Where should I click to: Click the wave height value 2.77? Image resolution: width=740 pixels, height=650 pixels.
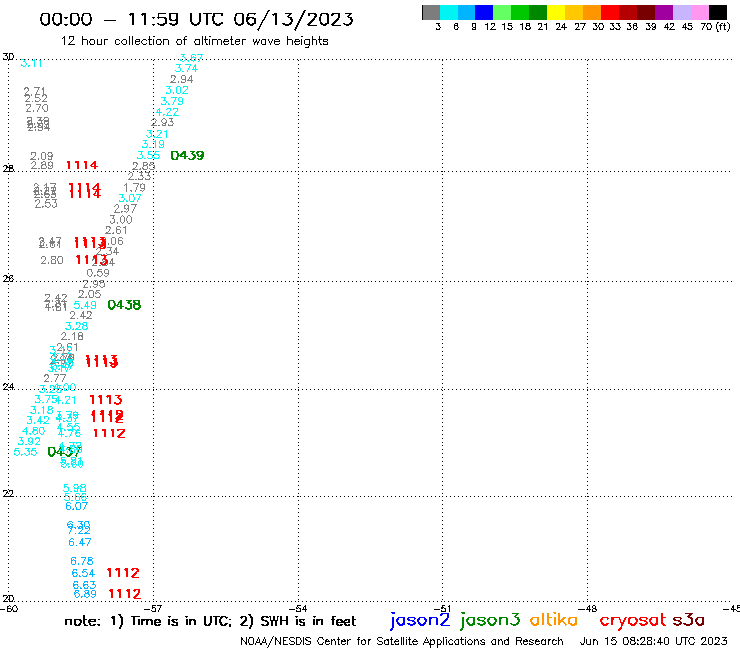coord(55,378)
